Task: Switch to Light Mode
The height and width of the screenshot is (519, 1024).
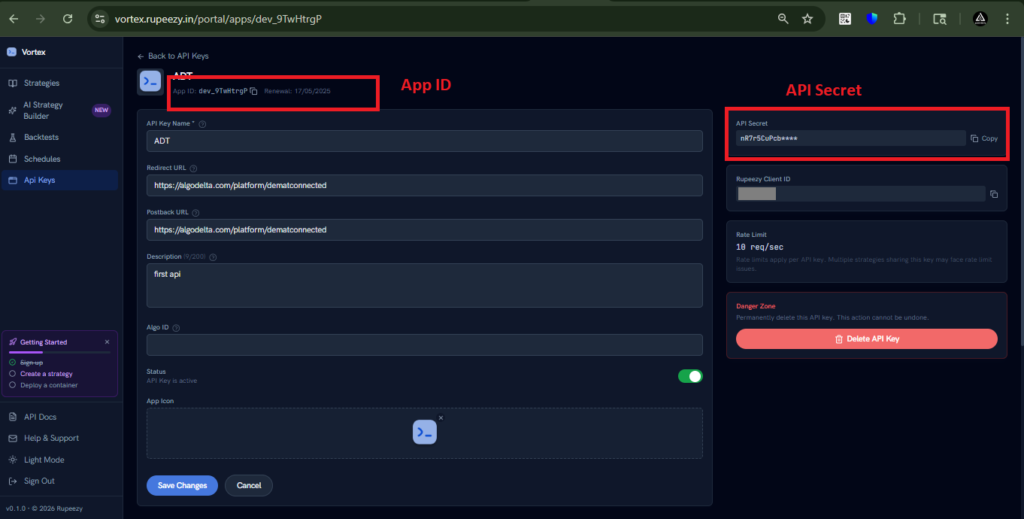Action: pyautogui.click(x=43, y=459)
